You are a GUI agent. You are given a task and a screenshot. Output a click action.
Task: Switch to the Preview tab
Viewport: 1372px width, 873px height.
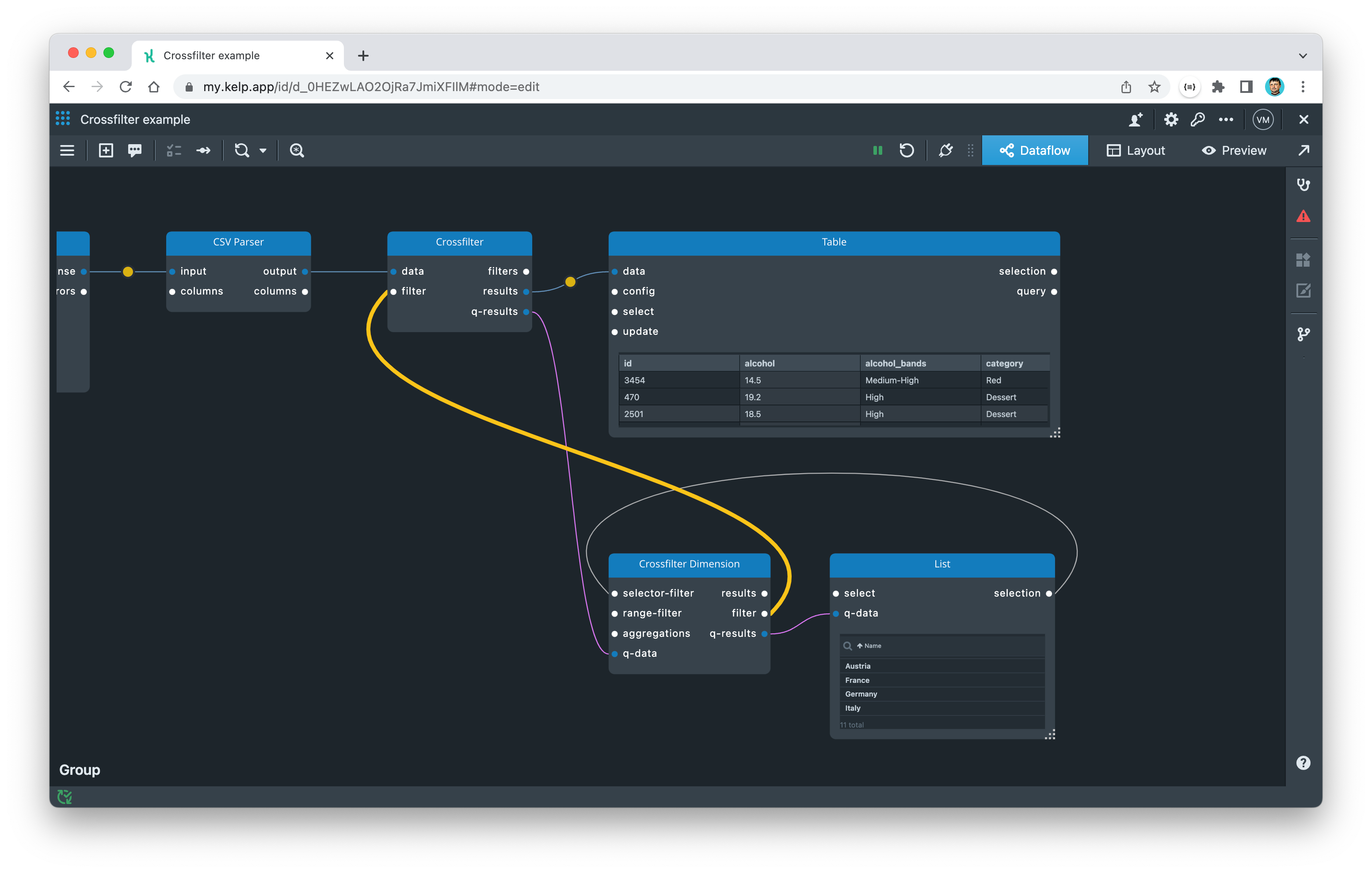(x=1234, y=150)
